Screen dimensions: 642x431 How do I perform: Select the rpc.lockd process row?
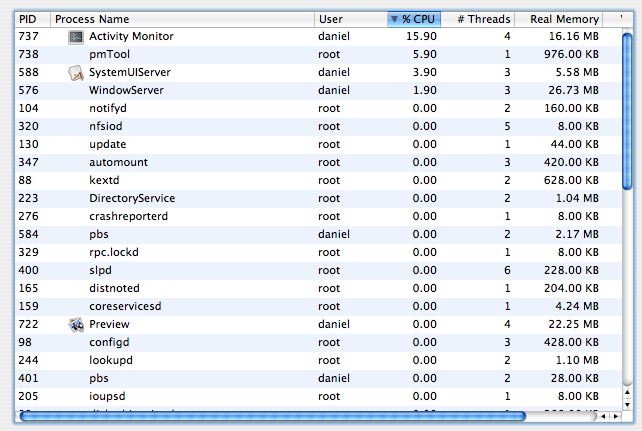[318, 253]
